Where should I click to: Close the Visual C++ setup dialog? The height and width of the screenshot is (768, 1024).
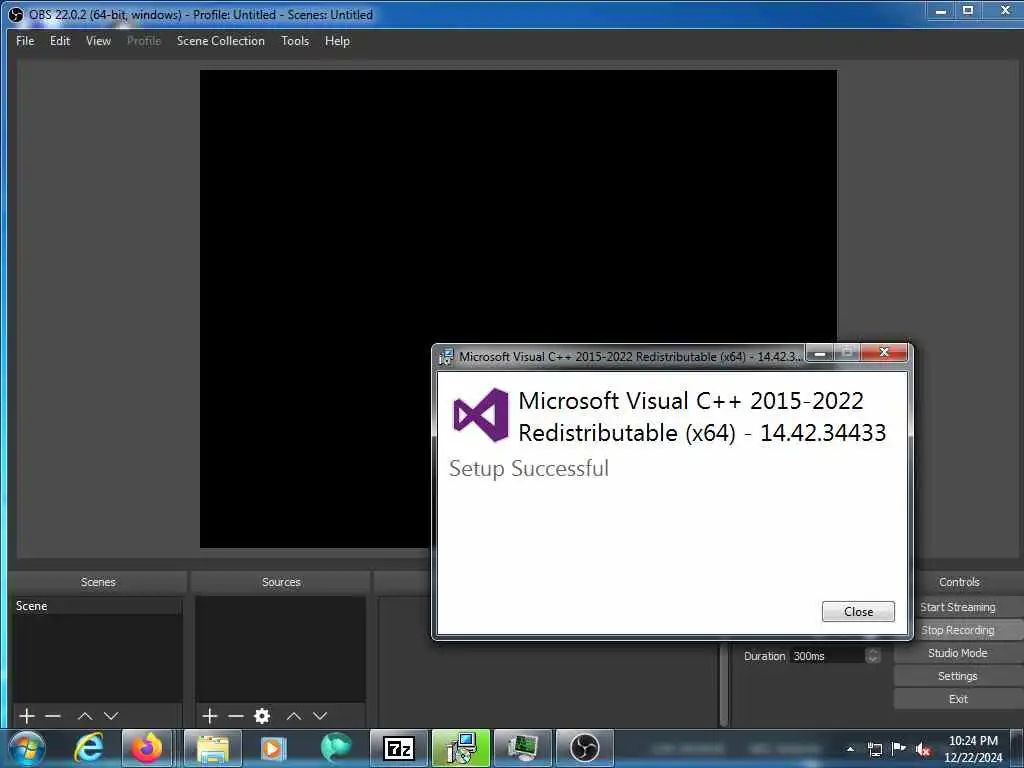pos(858,611)
